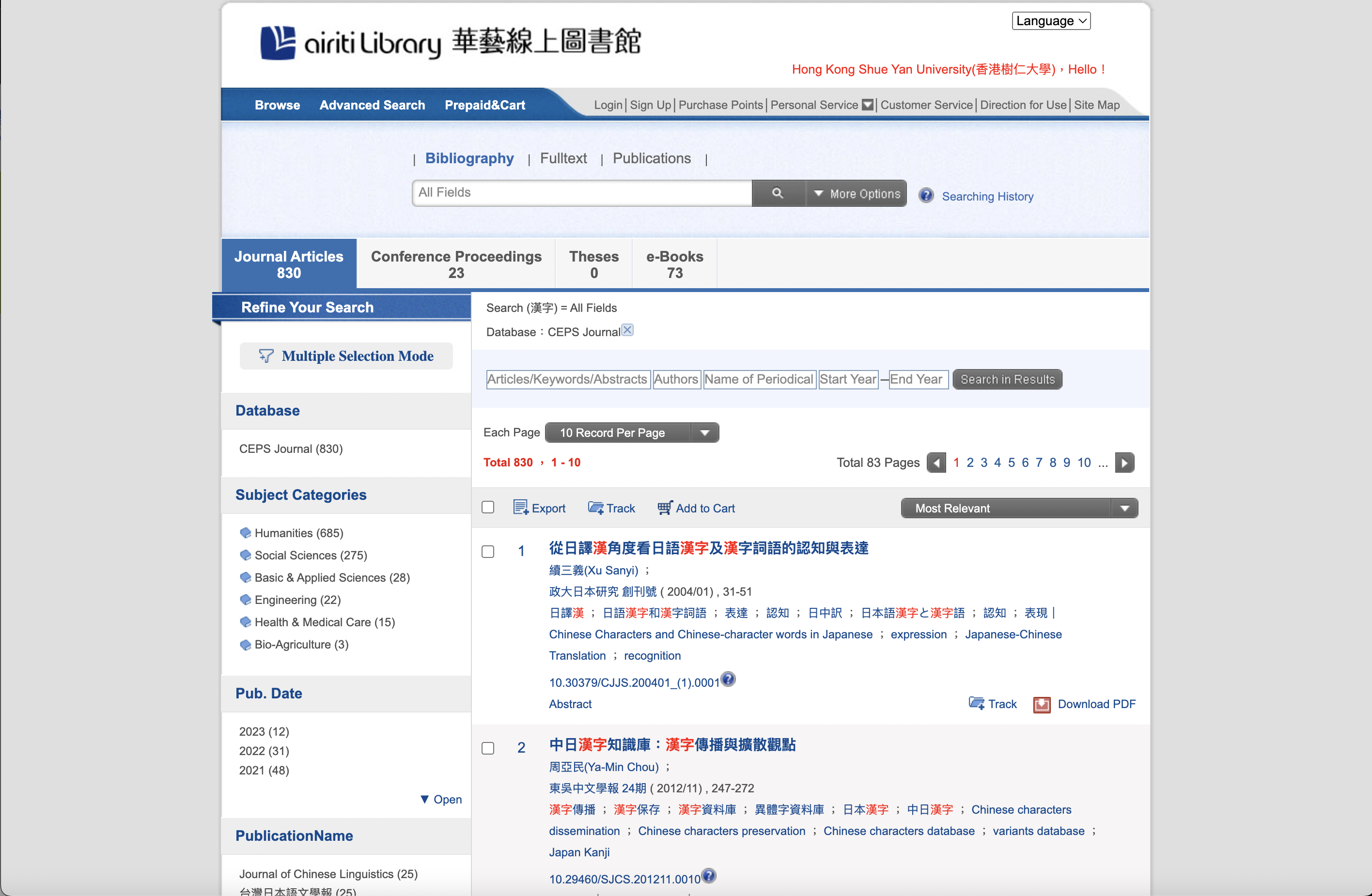Switch to Conference Proceedings tab
Screen dimensions: 1372x896
click(455, 264)
